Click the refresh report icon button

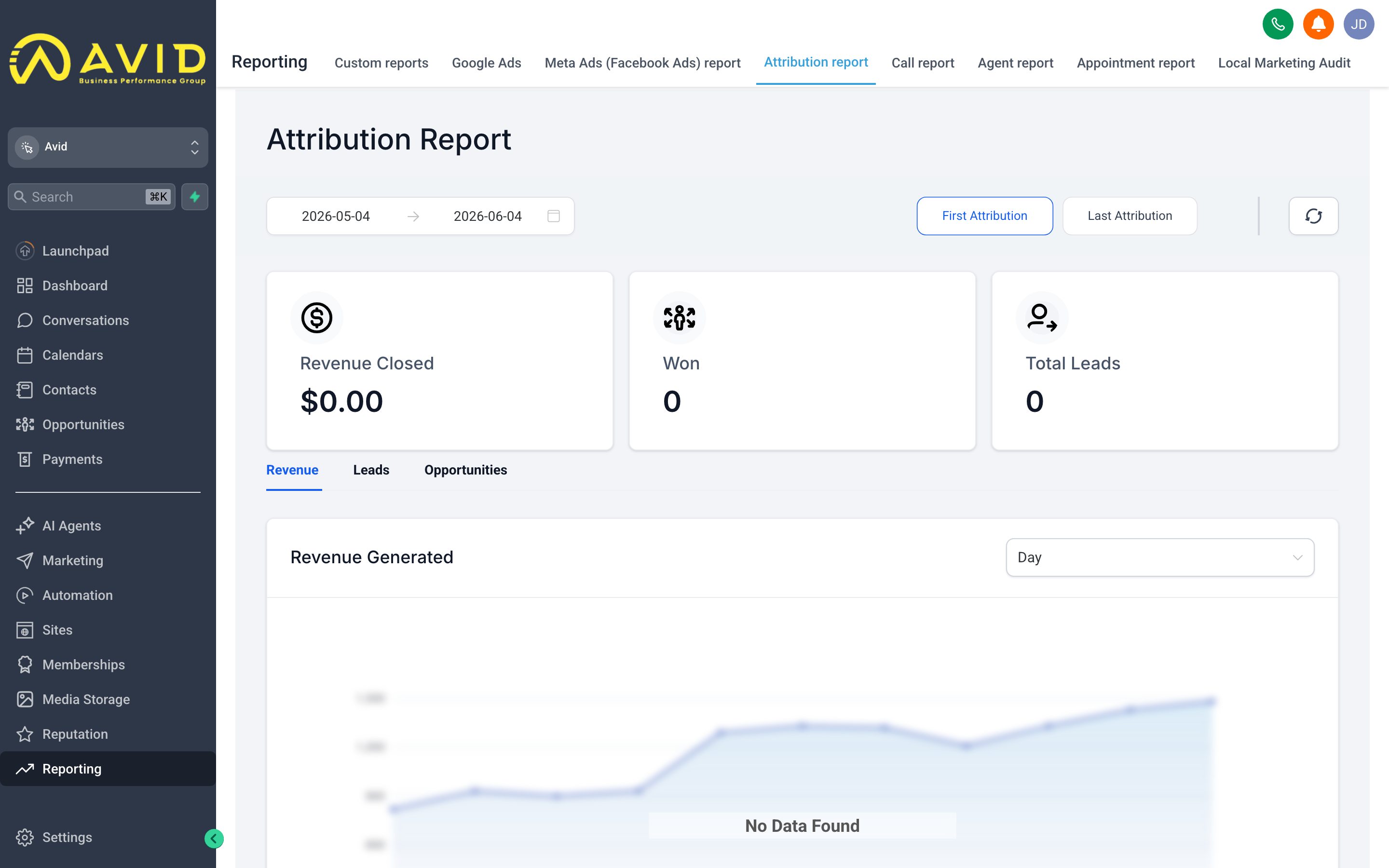point(1313,216)
